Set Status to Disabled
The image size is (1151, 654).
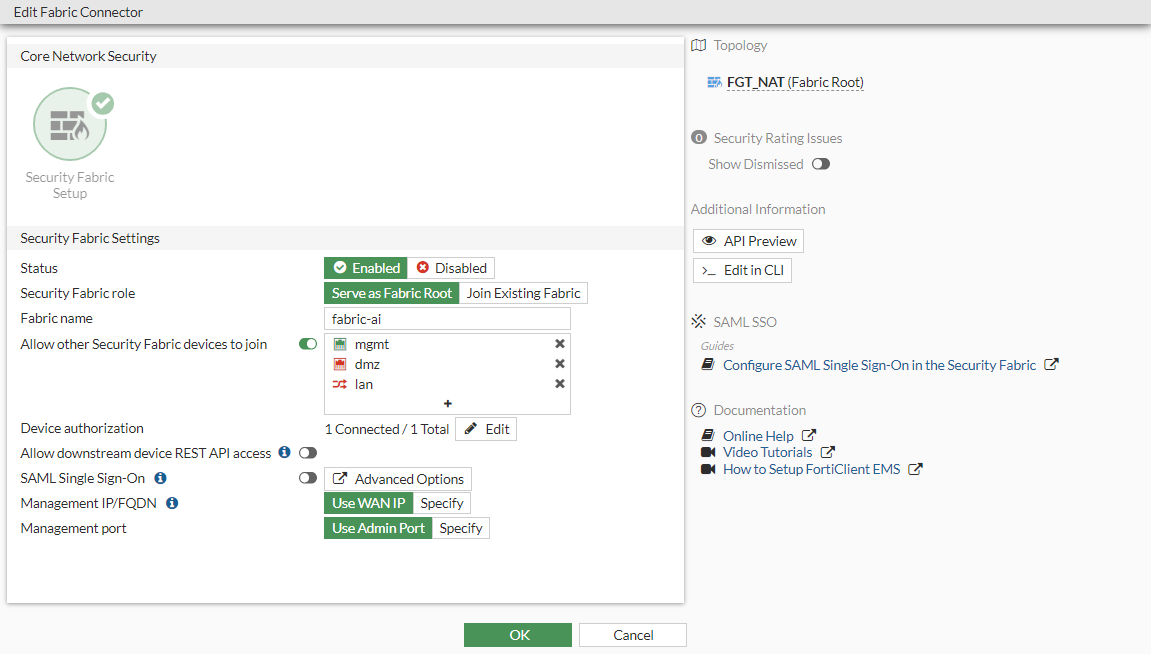point(451,268)
